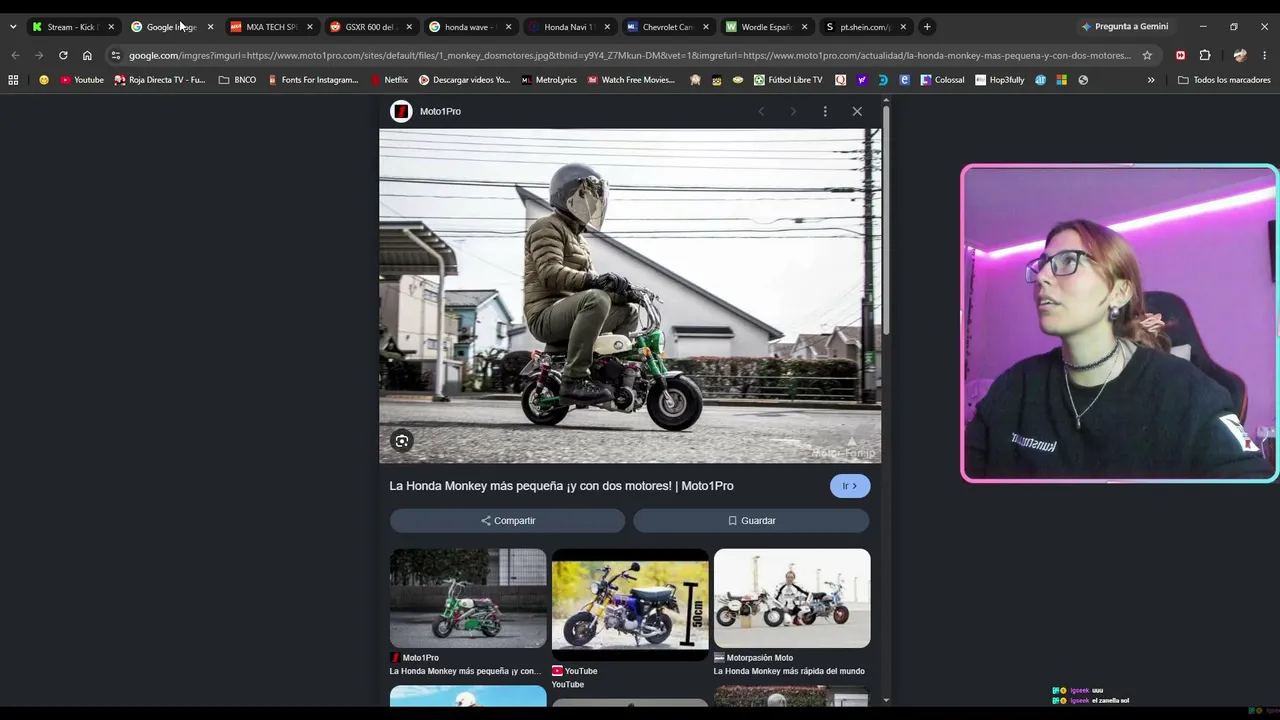Close the Google Images tab

tap(210, 27)
